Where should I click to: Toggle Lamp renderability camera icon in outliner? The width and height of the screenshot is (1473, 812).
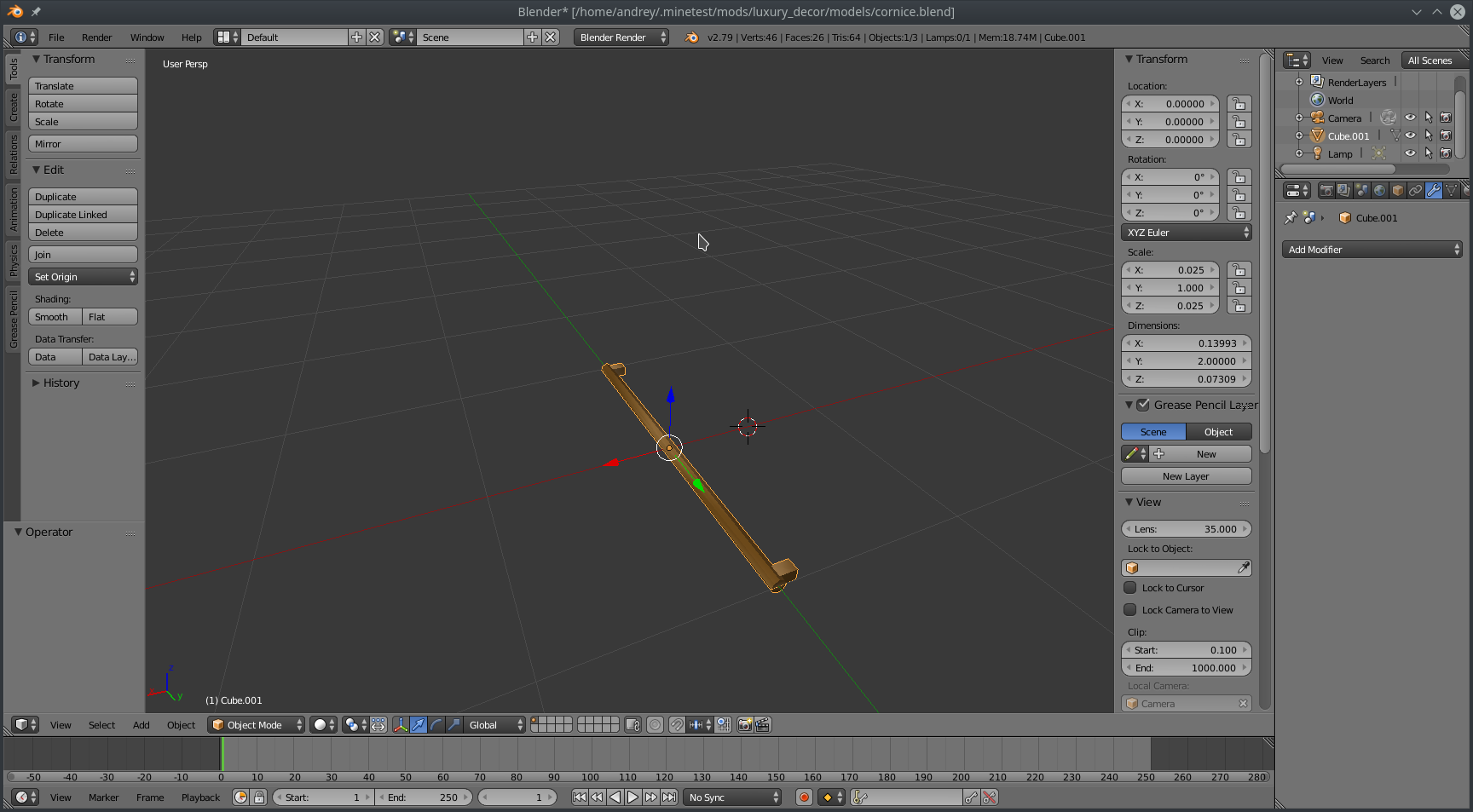1446,154
